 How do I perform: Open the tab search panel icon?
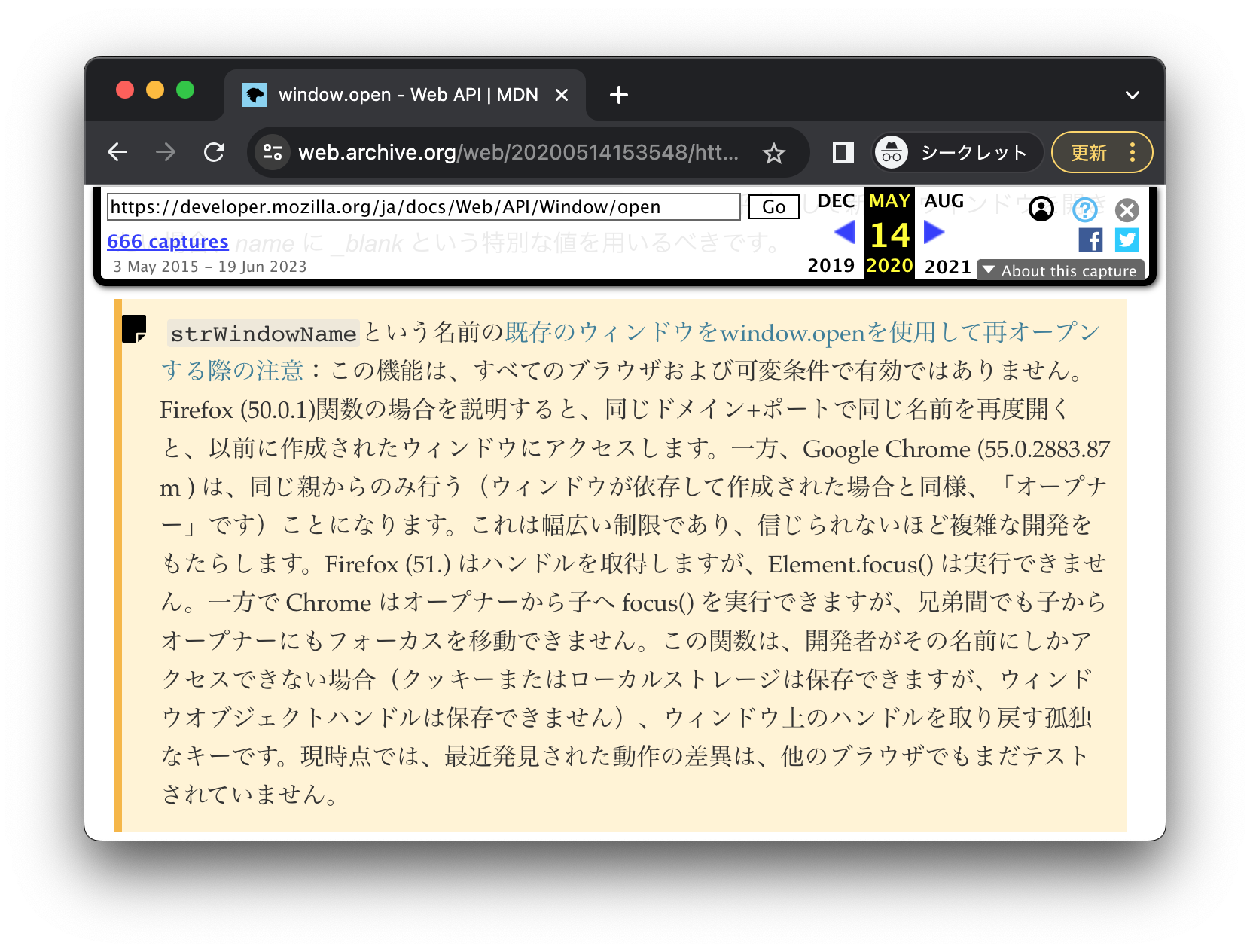tap(842, 151)
